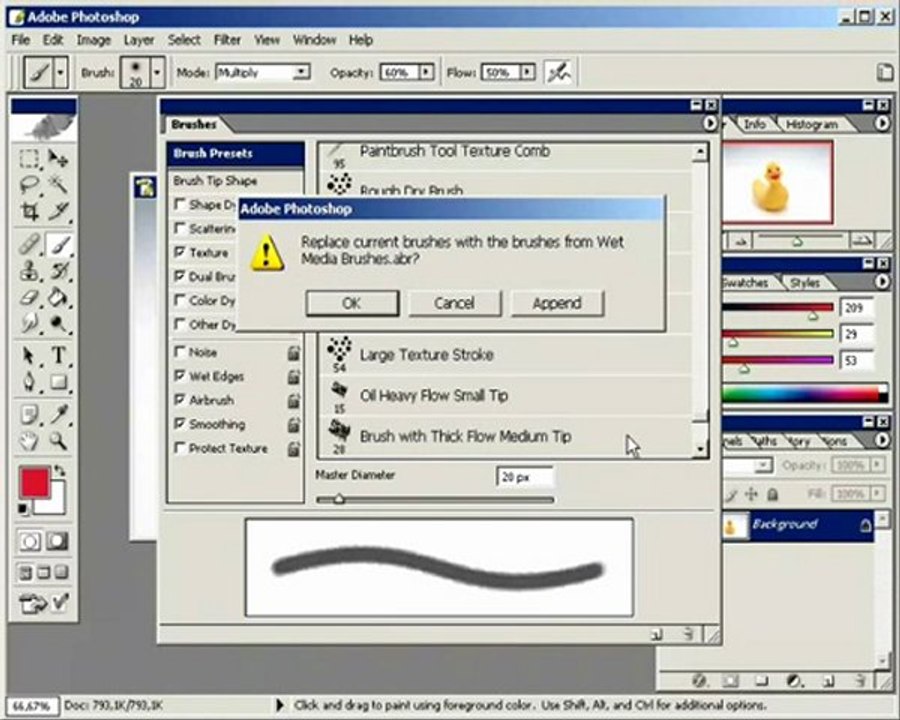The image size is (900, 720).
Task: Select the Zoom tool
Action: coord(59,441)
